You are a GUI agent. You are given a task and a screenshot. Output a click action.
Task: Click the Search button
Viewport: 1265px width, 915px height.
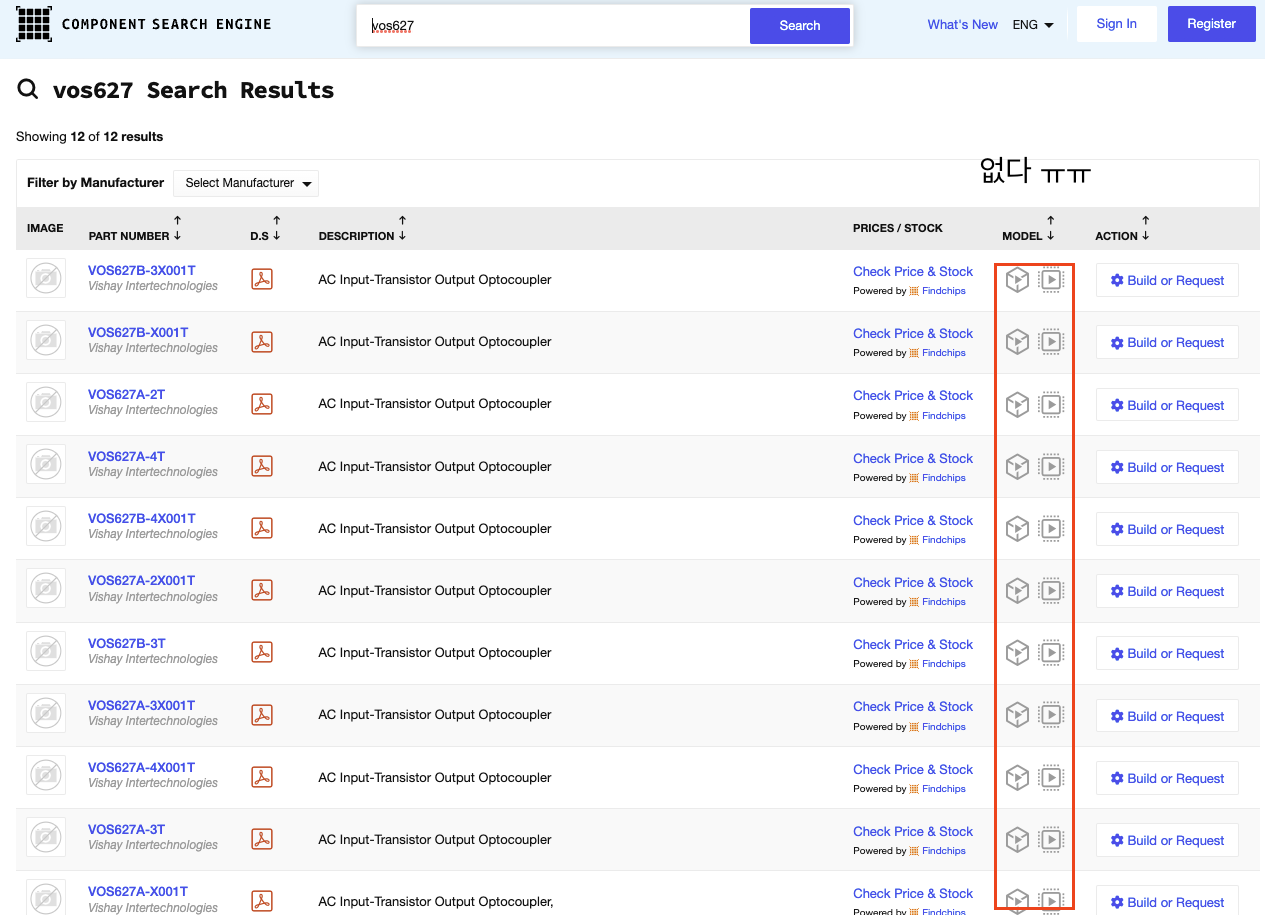coord(800,26)
